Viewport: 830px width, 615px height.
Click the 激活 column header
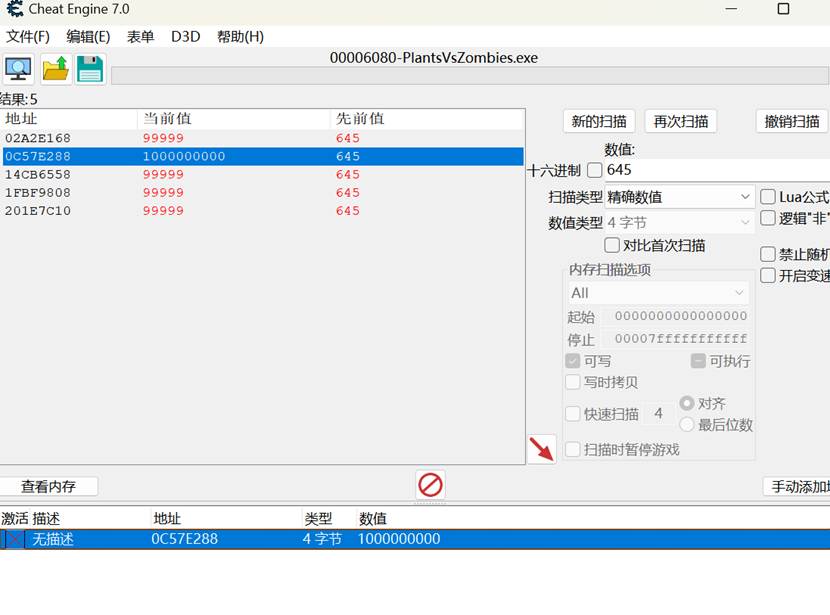pos(14,519)
